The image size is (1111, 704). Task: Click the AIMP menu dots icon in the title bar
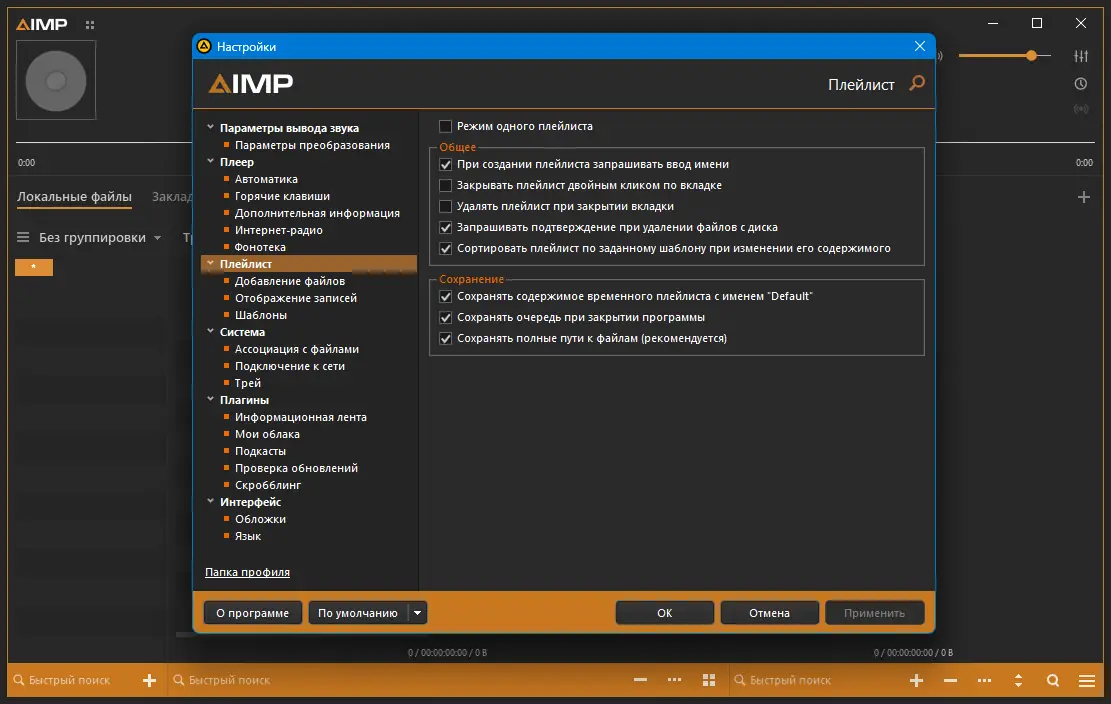[89, 25]
